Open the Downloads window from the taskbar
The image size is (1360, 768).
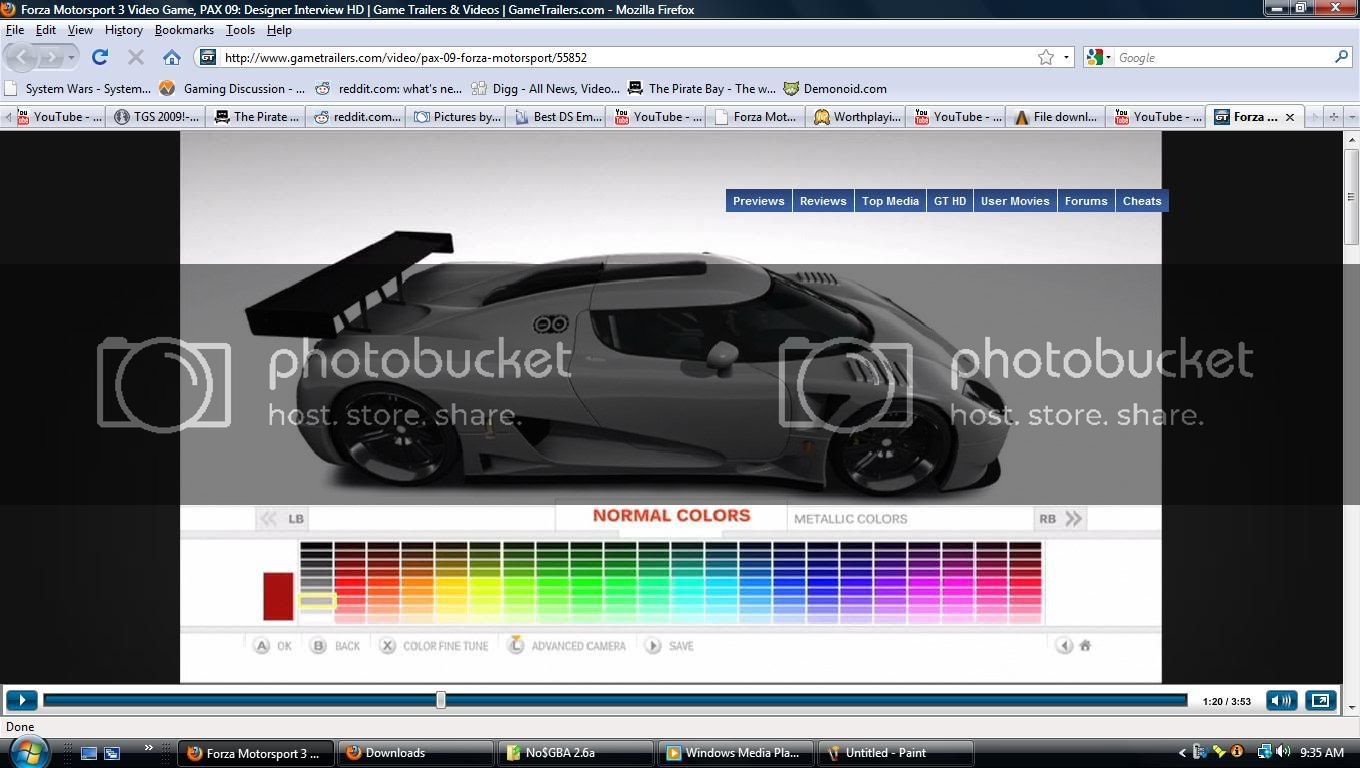click(x=416, y=753)
